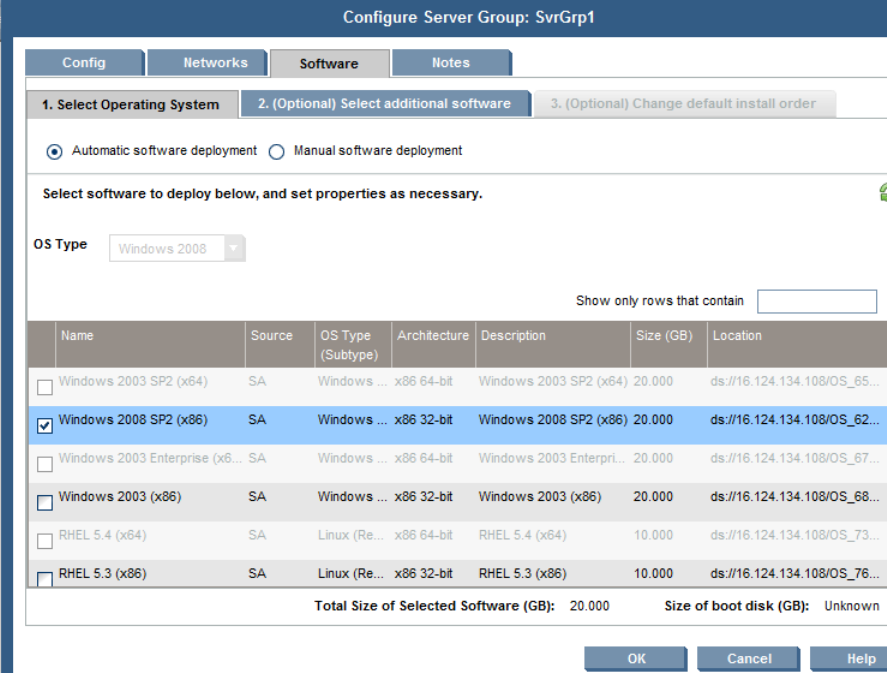Click the Cancel button
This screenshot has width=887, height=673.
tap(749, 659)
